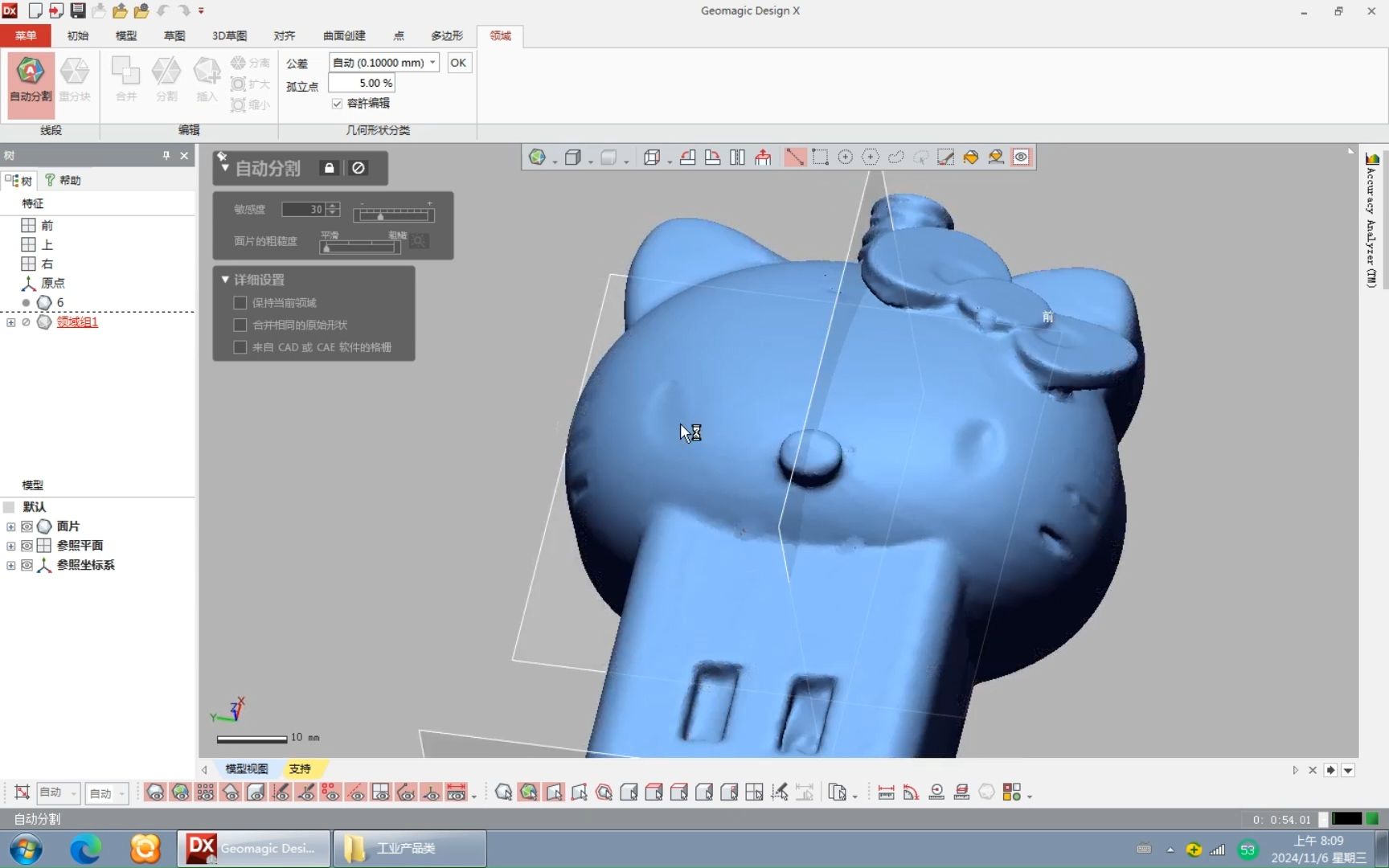Click the import file icon
The height and width of the screenshot is (868, 1389).
coord(56,10)
